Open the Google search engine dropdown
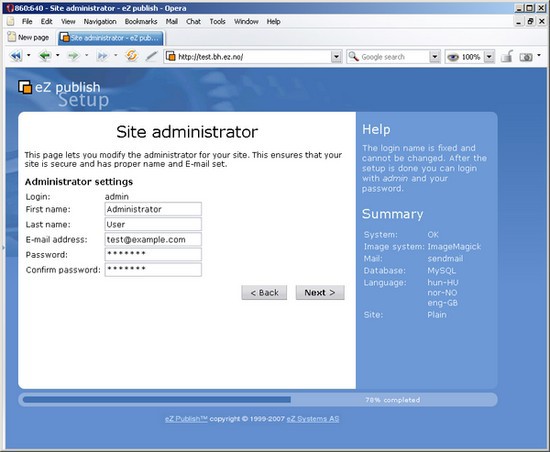The image size is (550, 452). (435, 56)
